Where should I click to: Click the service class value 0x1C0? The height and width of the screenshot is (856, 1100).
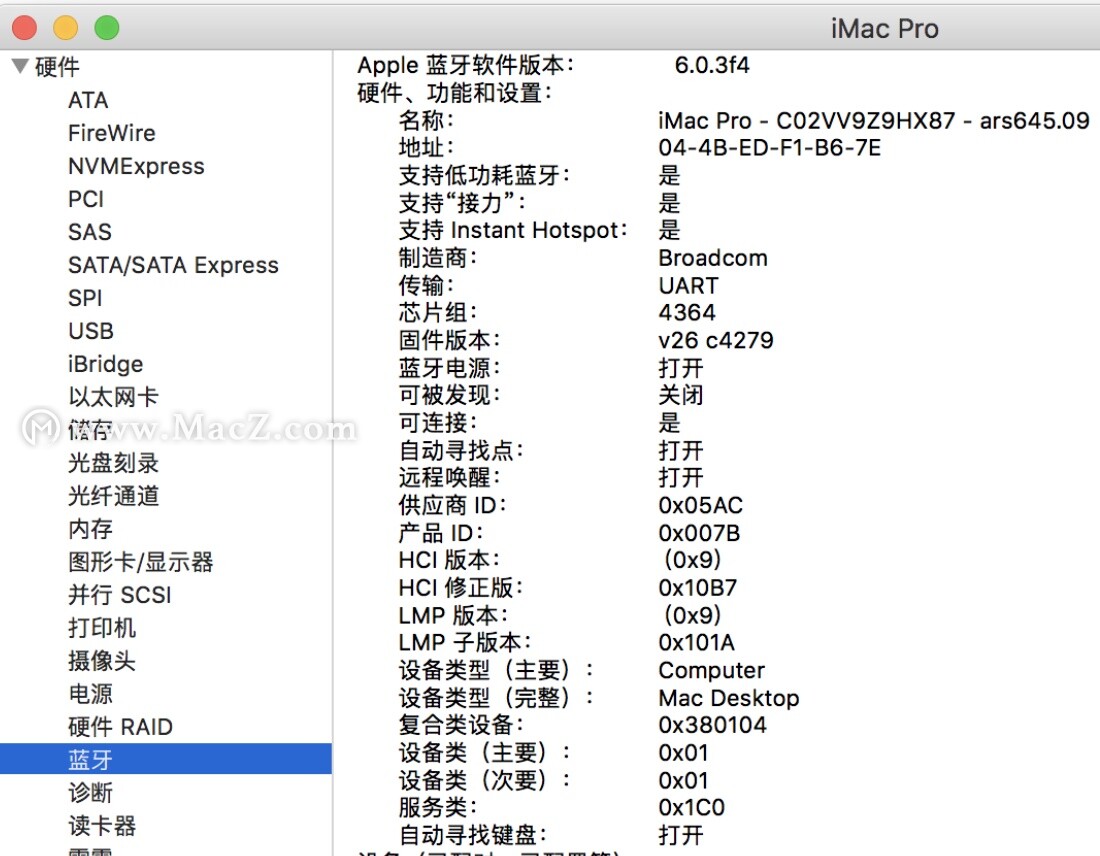coord(691,808)
